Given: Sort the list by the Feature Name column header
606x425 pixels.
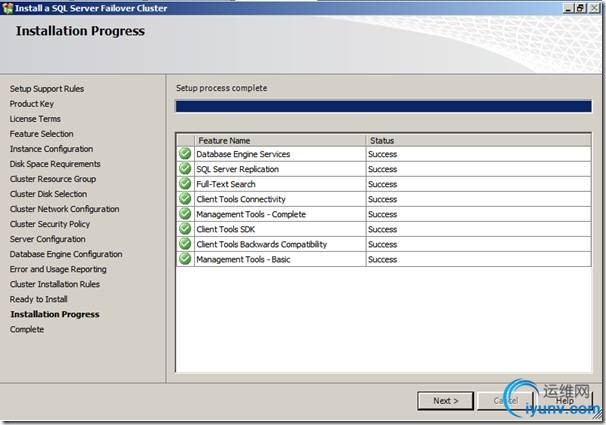Looking at the screenshot, I should coord(280,141).
